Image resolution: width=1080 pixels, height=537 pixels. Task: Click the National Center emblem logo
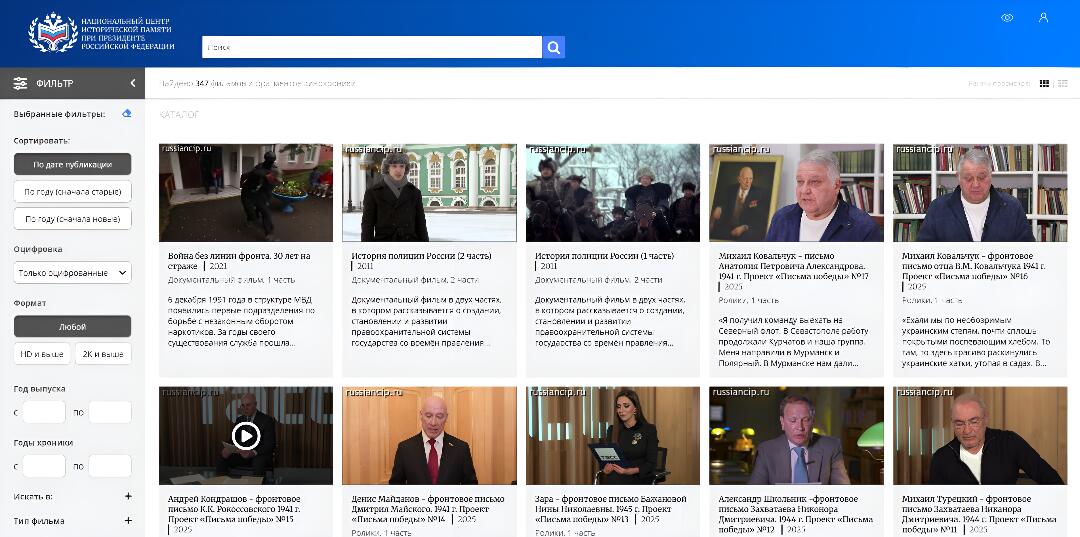[52, 33]
